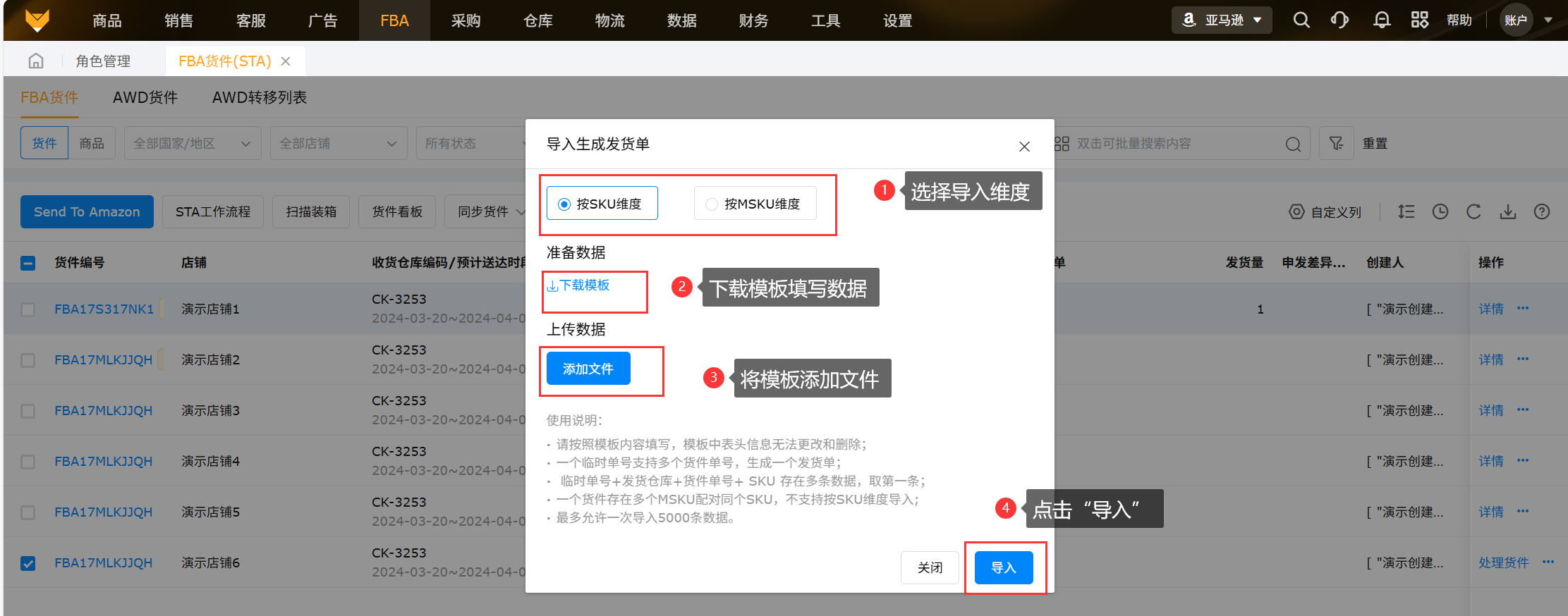Image resolution: width=1568 pixels, height=616 pixels.
Task: Open the customer support headset icon
Action: coord(1339,20)
